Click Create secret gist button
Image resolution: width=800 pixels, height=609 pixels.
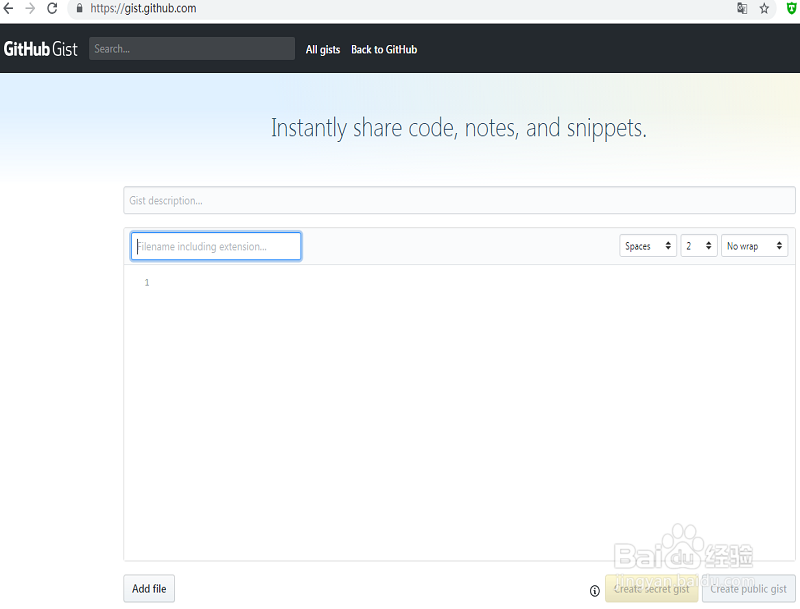point(652,589)
